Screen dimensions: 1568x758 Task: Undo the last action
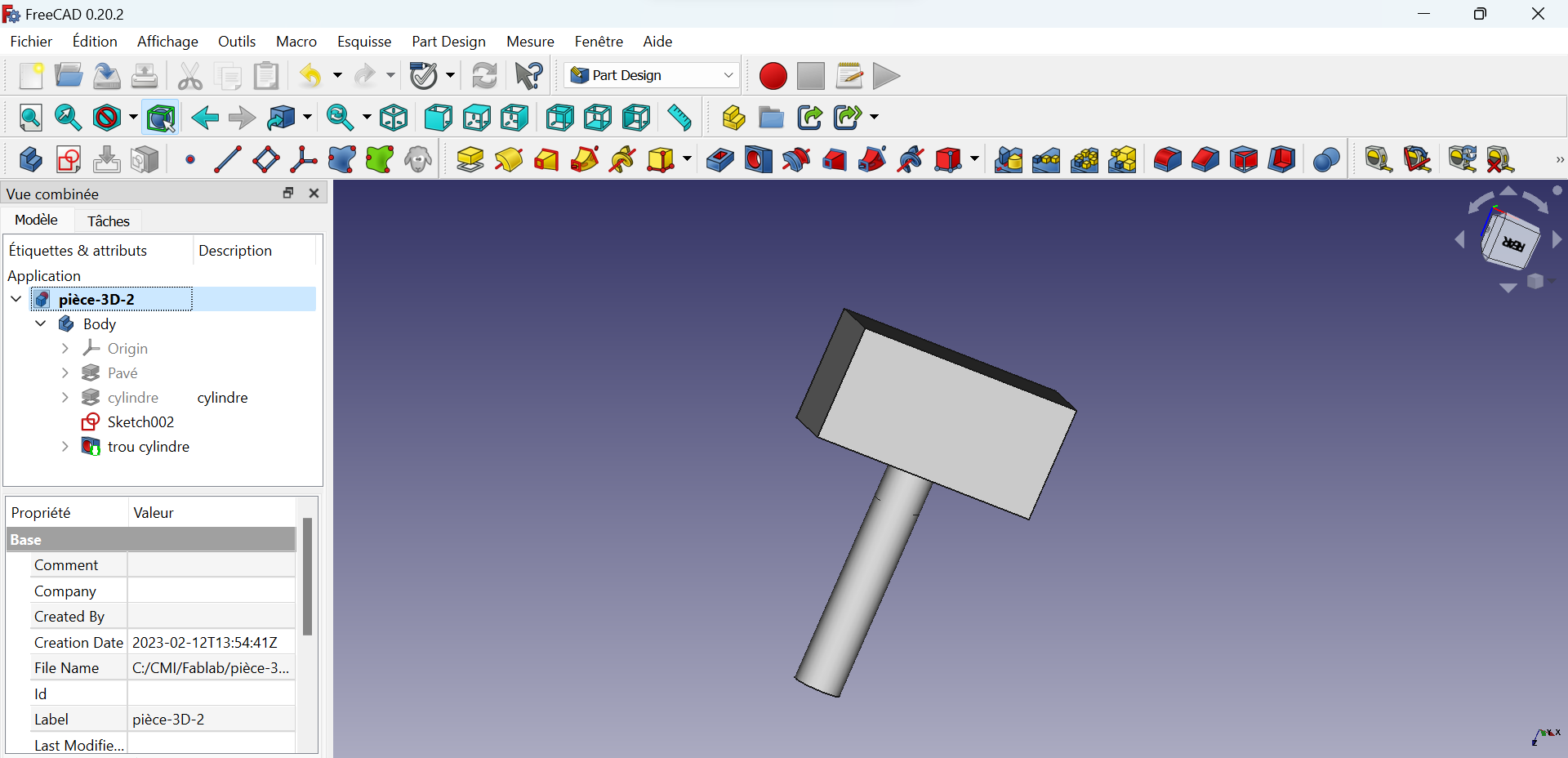tap(311, 76)
